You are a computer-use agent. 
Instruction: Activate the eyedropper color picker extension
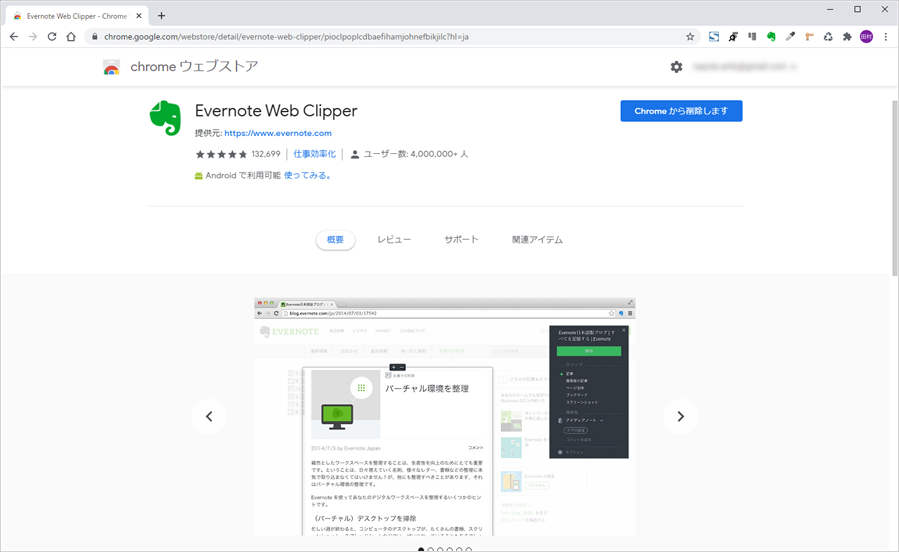pyautogui.click(x=790, y=37)
